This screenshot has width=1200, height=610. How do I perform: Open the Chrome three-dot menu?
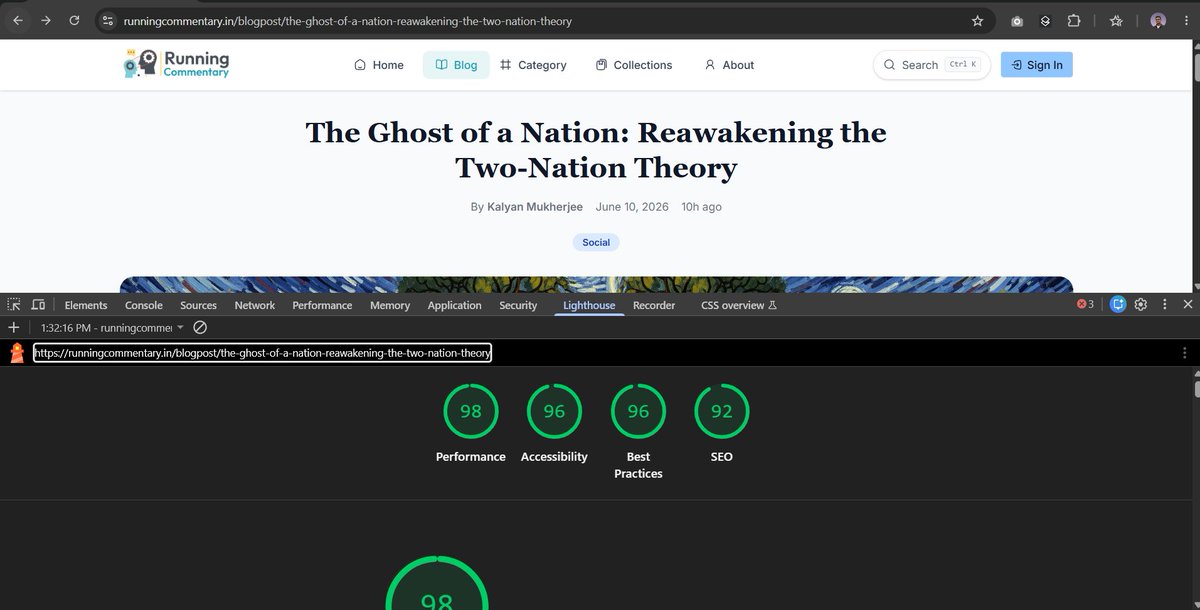[x=1186, y=21]
